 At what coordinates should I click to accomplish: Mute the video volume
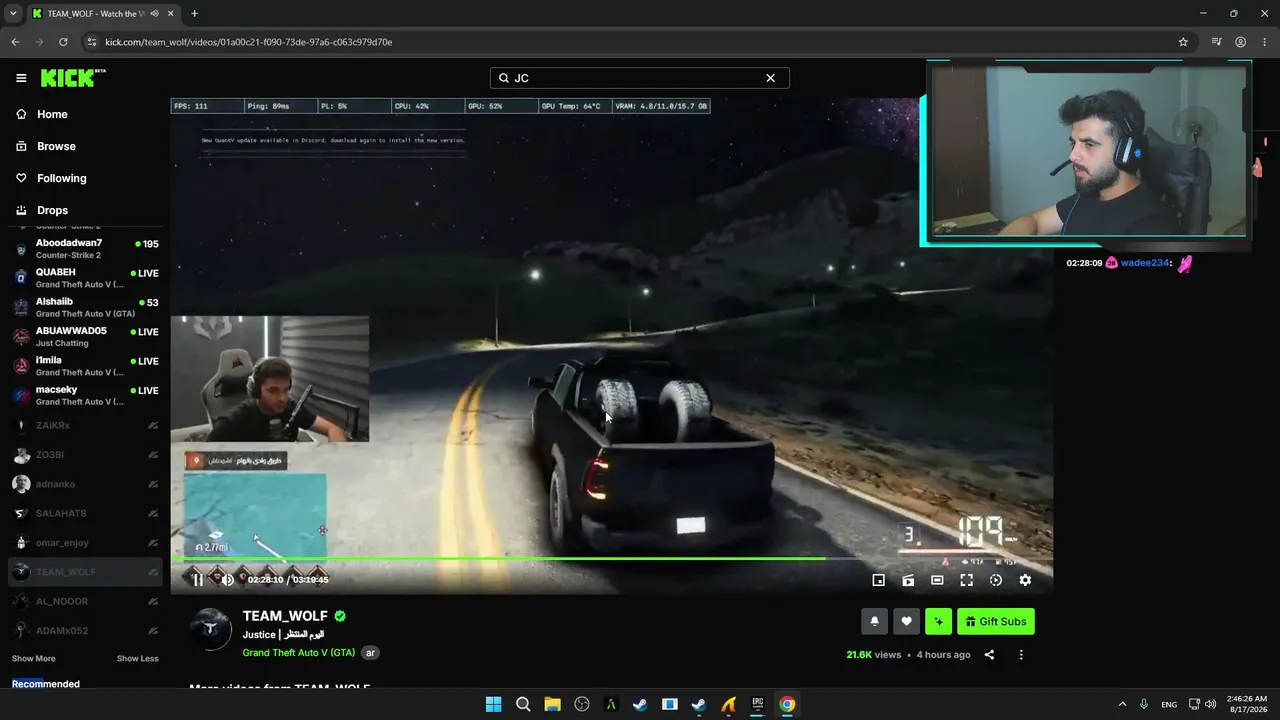(228, 580)
